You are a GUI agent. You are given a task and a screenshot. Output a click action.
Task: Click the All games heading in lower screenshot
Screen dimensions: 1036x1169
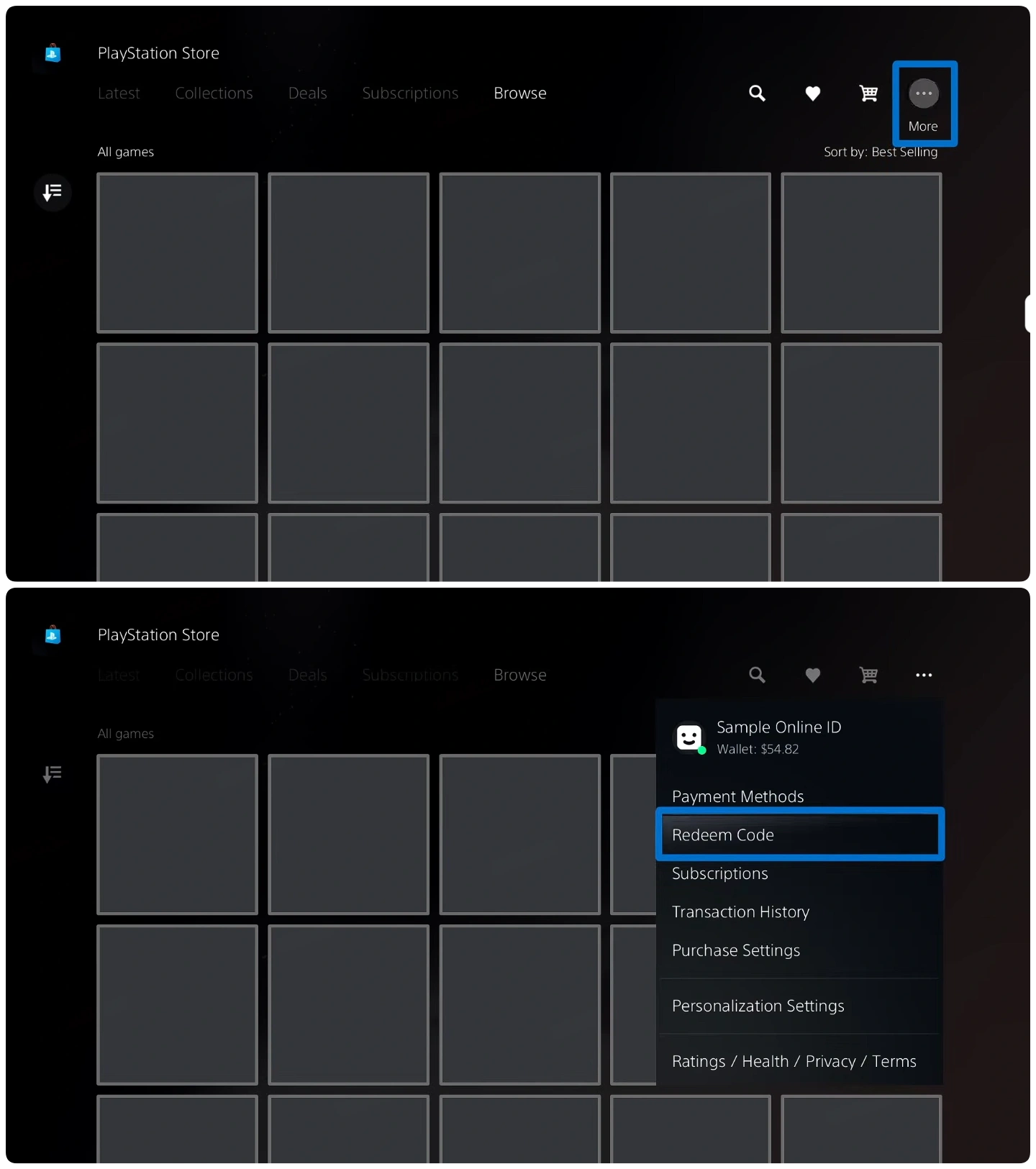[126, 734]
